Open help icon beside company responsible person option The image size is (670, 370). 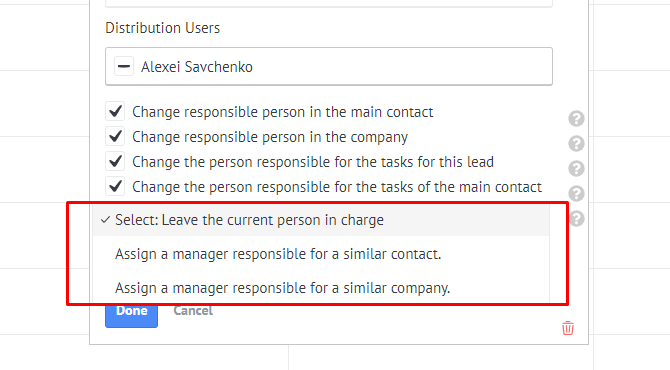coord(576,144)
